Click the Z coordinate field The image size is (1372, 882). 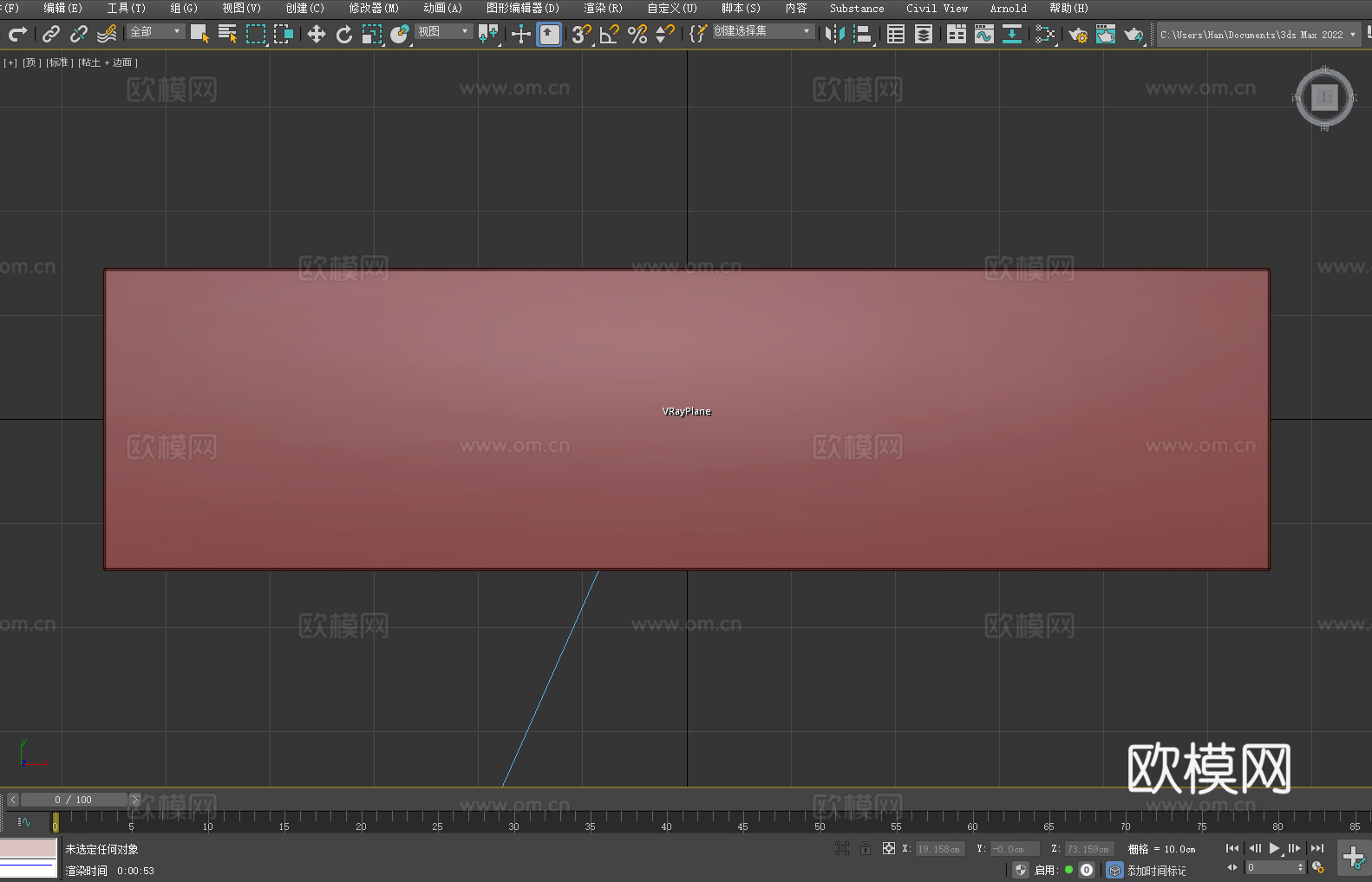tap(1090, 849)
